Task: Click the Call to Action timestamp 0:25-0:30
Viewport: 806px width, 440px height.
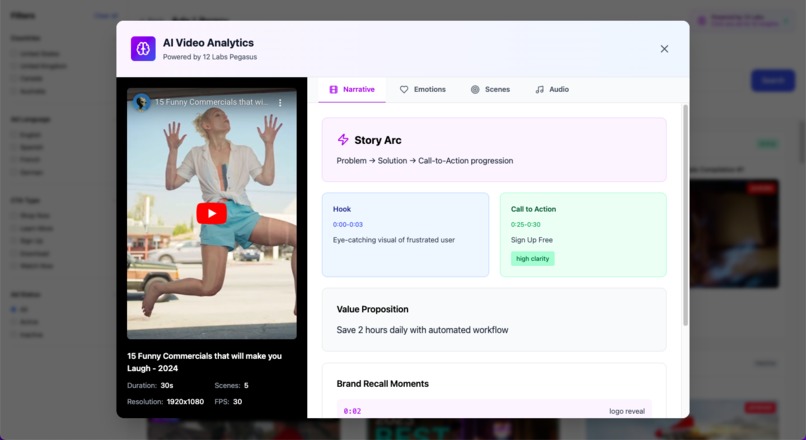Action: point(525,225)
